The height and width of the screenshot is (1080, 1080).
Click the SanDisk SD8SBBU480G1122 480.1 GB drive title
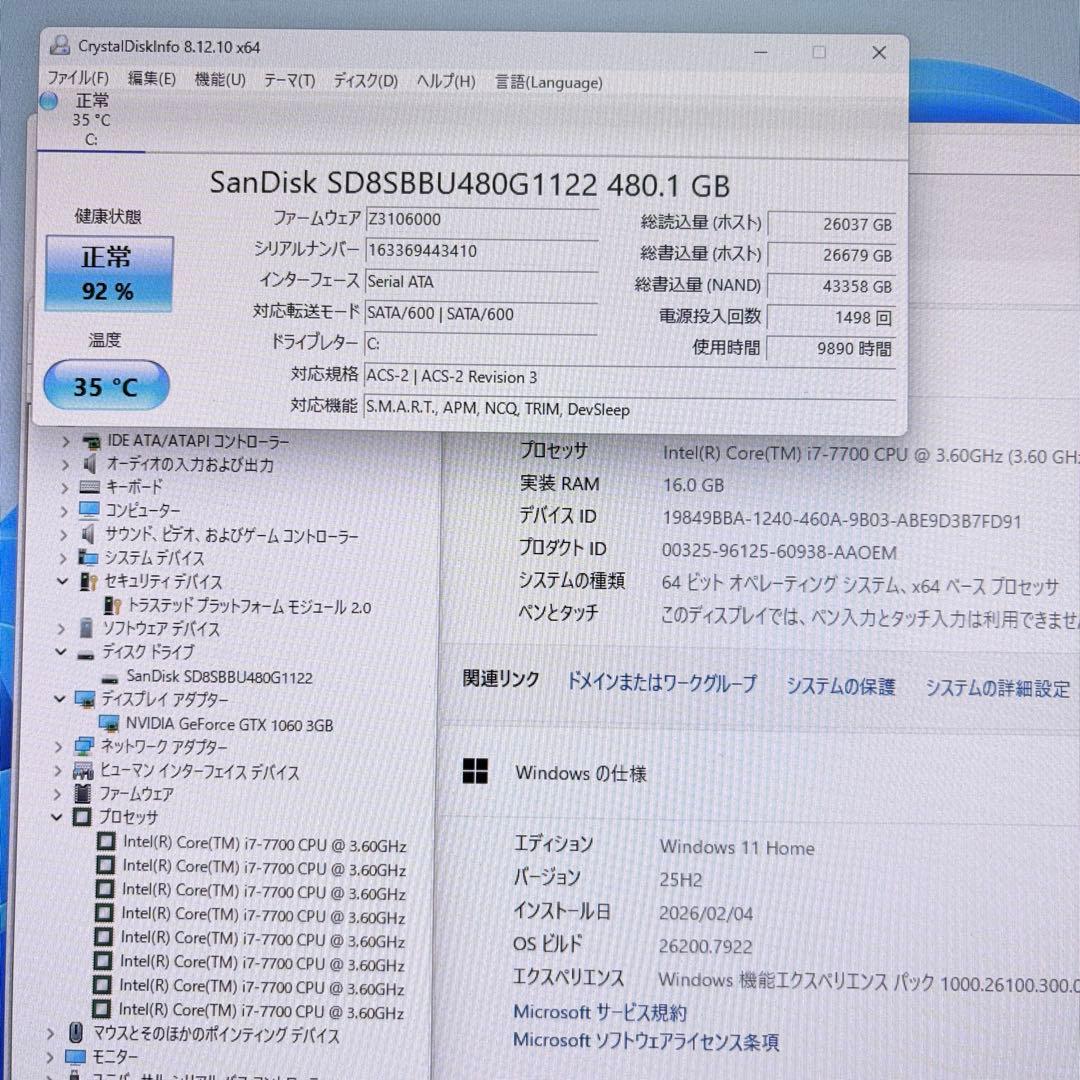click(x=469, y=184)
